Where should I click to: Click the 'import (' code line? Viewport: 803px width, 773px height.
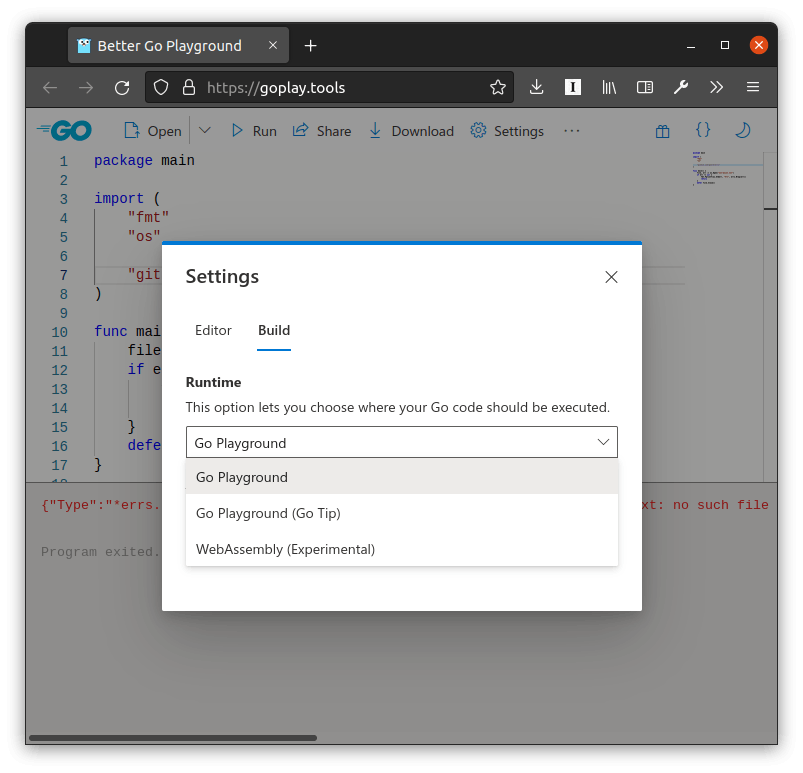pyautogui.click(x=127, y=198)
